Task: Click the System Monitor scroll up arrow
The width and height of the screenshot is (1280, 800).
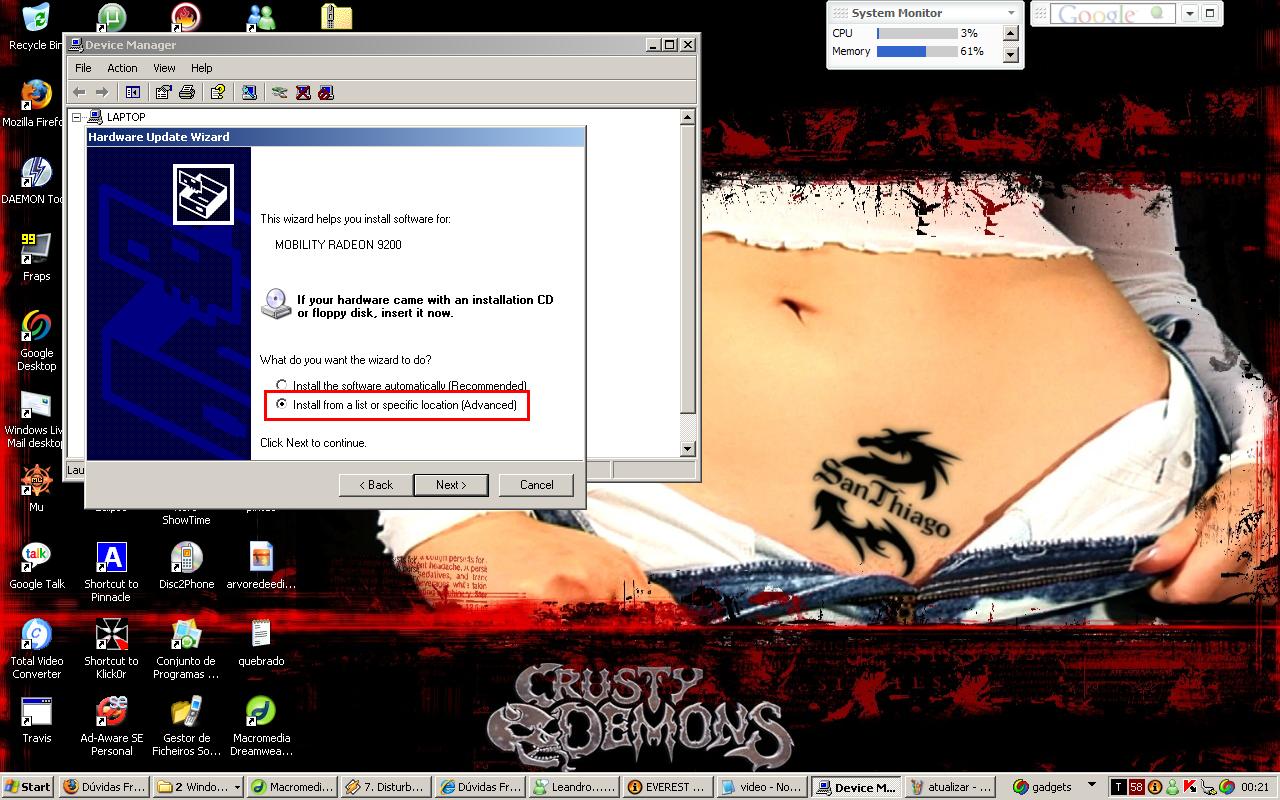Action: pos(1010,33)
